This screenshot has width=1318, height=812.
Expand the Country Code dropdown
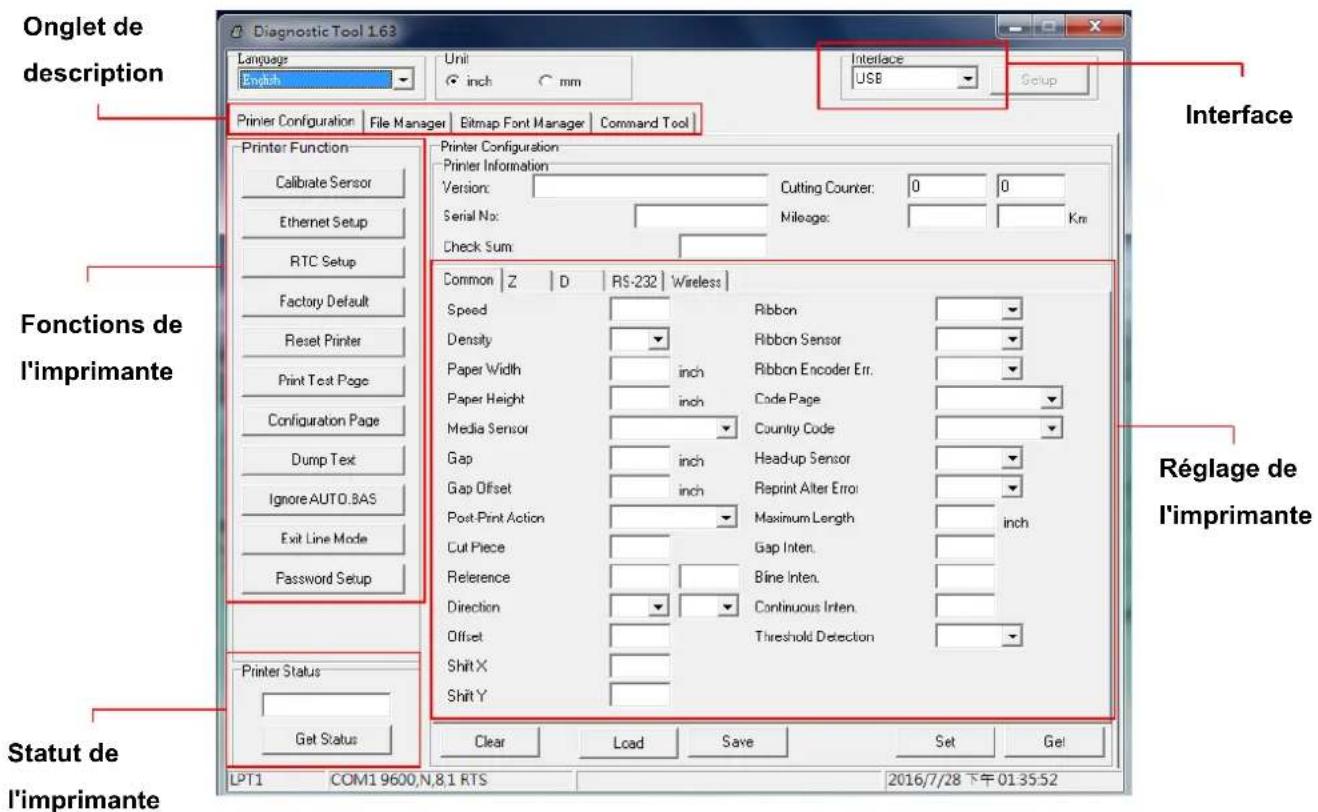pos(998,429)
